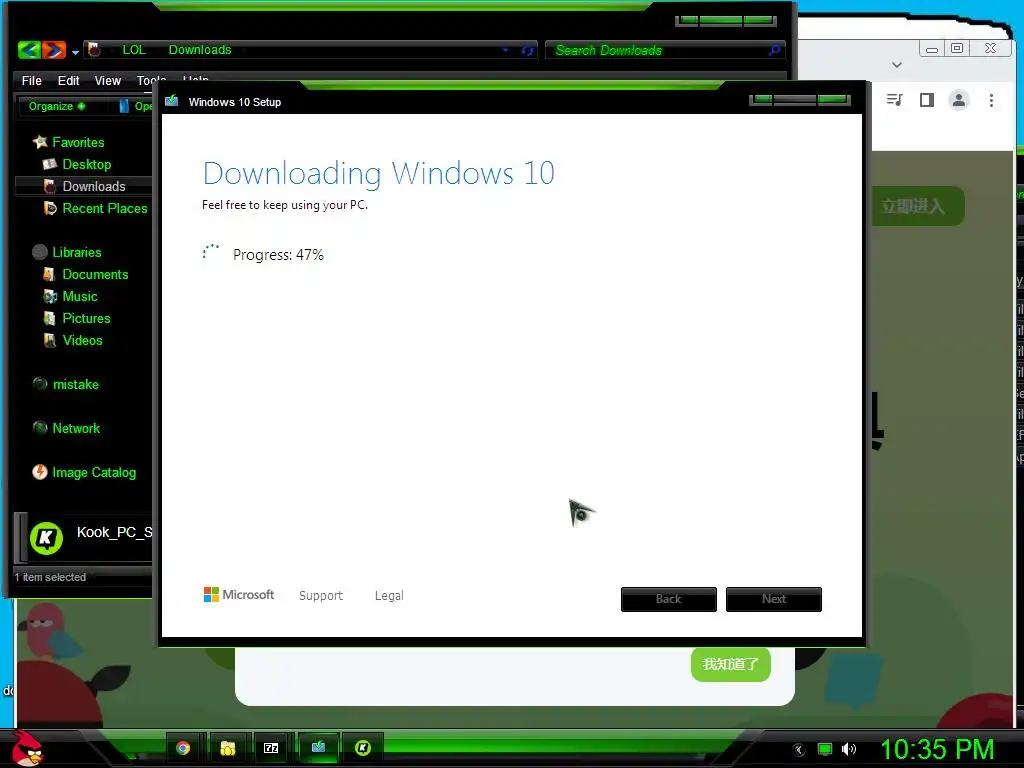Show hidden tray icons arrow
Viewport: 1024px width, 768px height.
798,750
